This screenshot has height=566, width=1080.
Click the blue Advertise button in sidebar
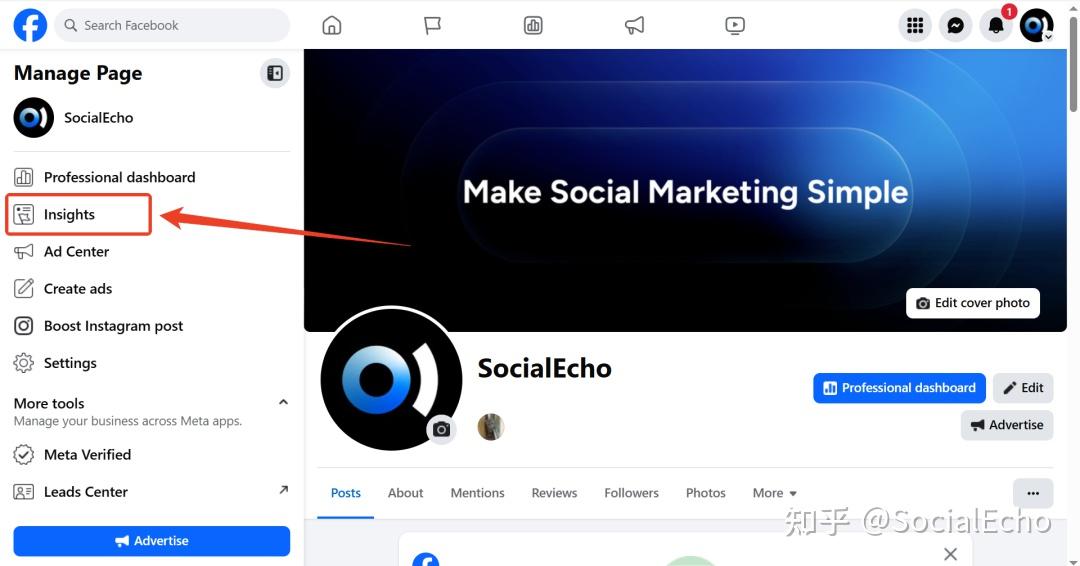(x=152, y=541)
